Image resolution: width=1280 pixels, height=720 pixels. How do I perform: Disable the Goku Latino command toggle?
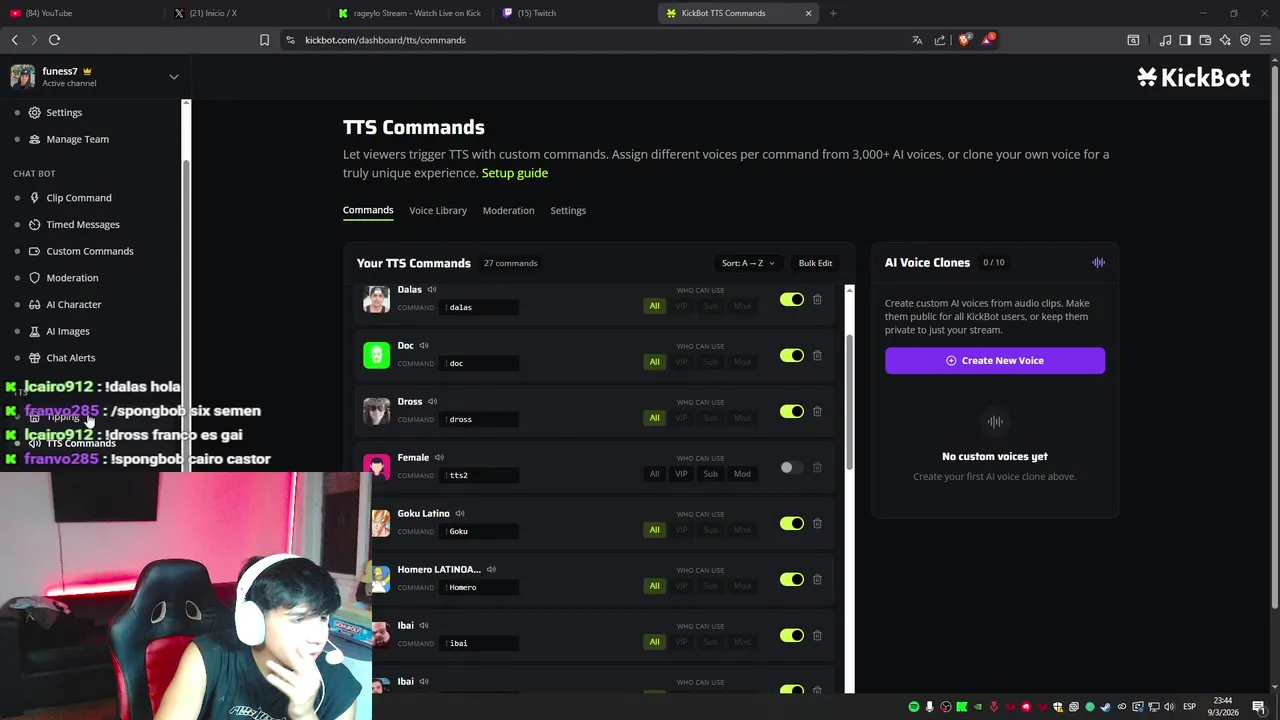pyautogui.click(x=792, y=523)
